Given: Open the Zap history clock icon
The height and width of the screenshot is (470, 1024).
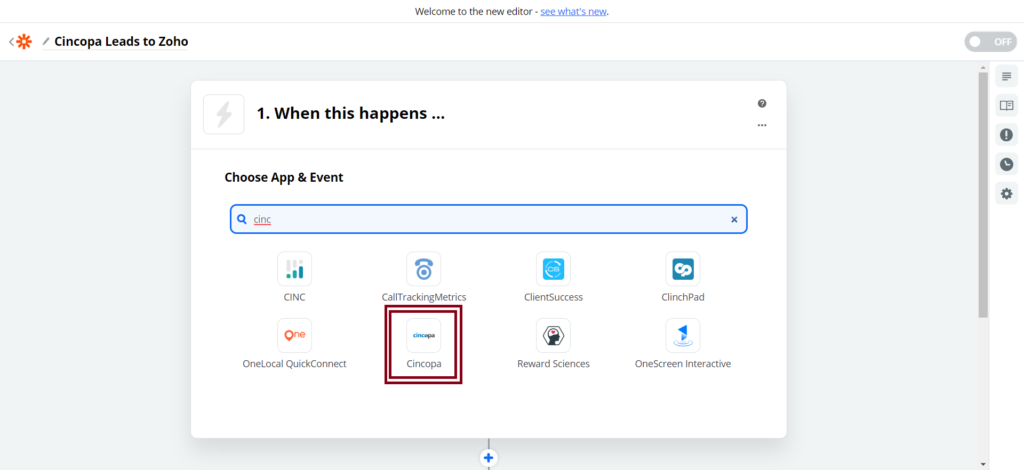Looking at the screenshot, I should tap(1006, 164).
